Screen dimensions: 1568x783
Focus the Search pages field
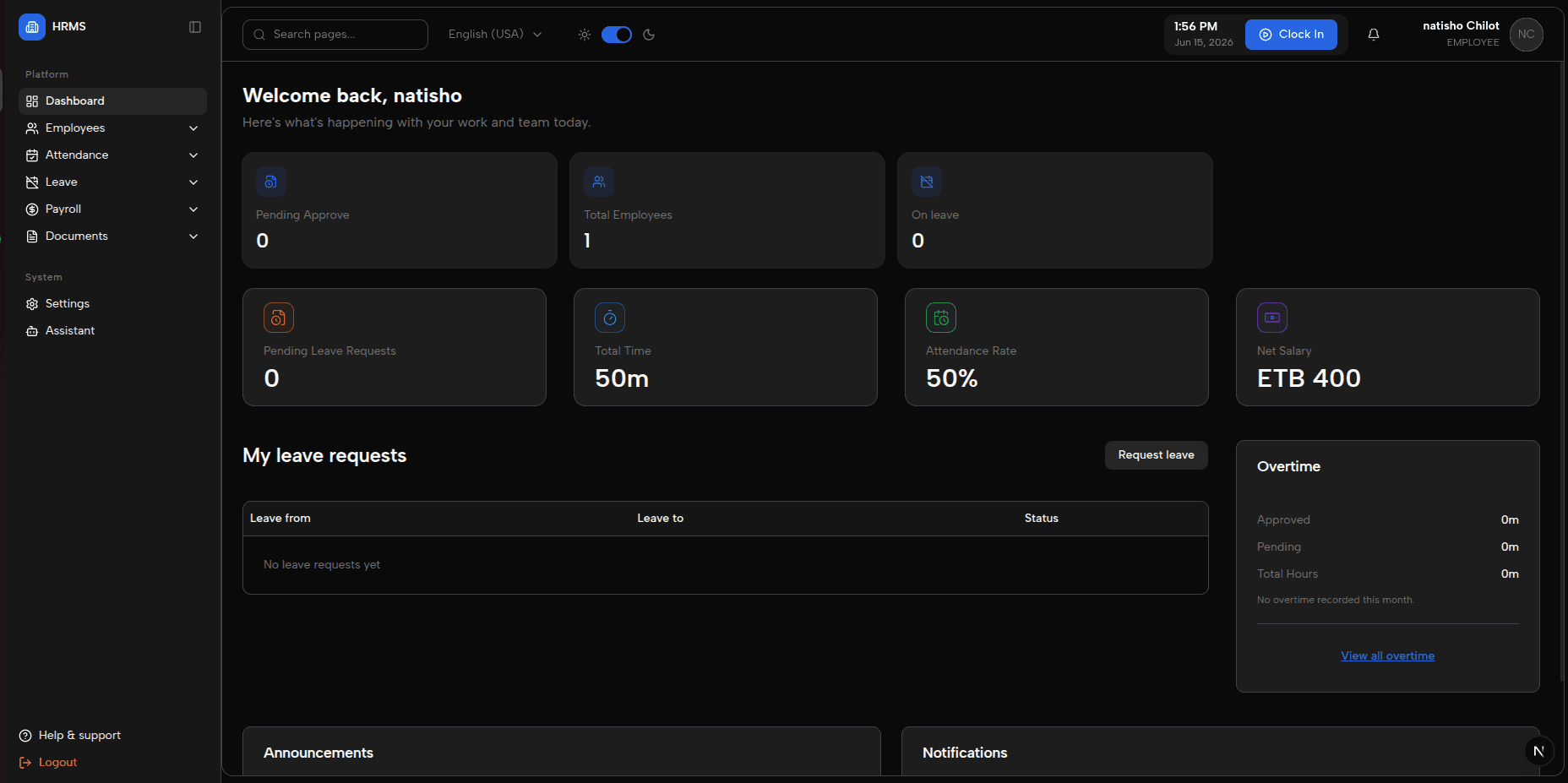click(335, 35)
